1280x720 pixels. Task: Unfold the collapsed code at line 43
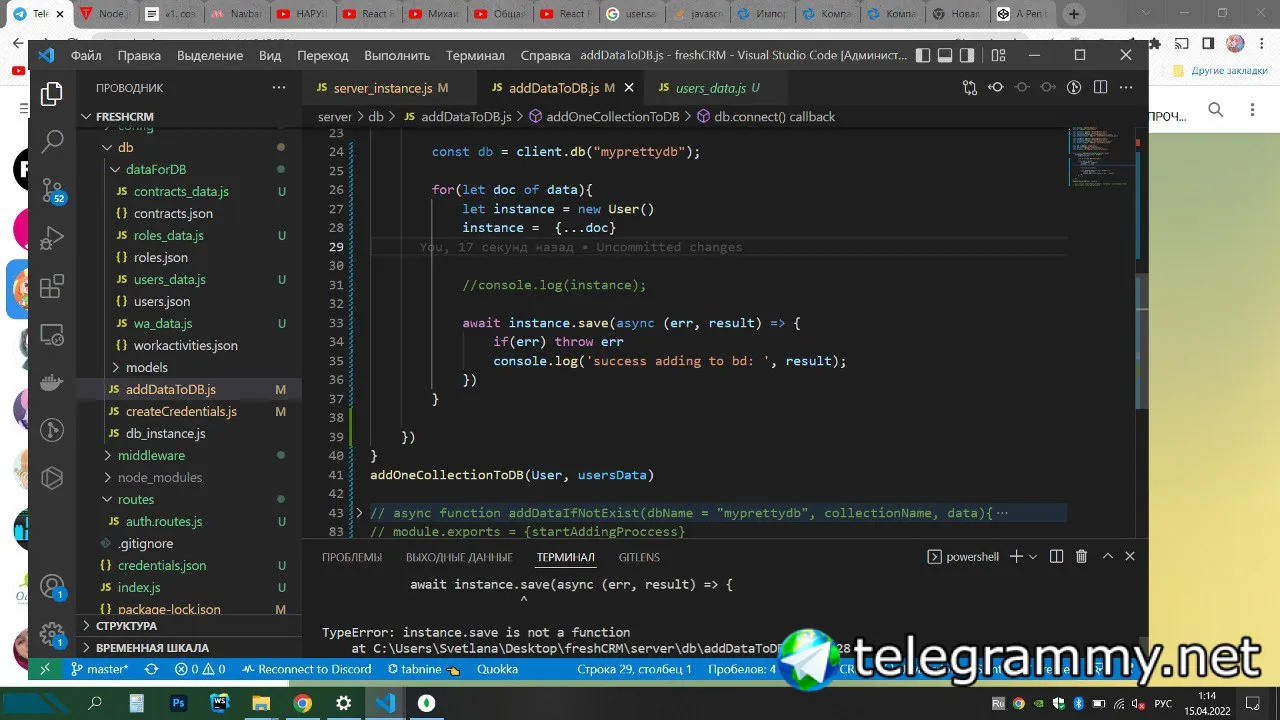click(359, 513)
